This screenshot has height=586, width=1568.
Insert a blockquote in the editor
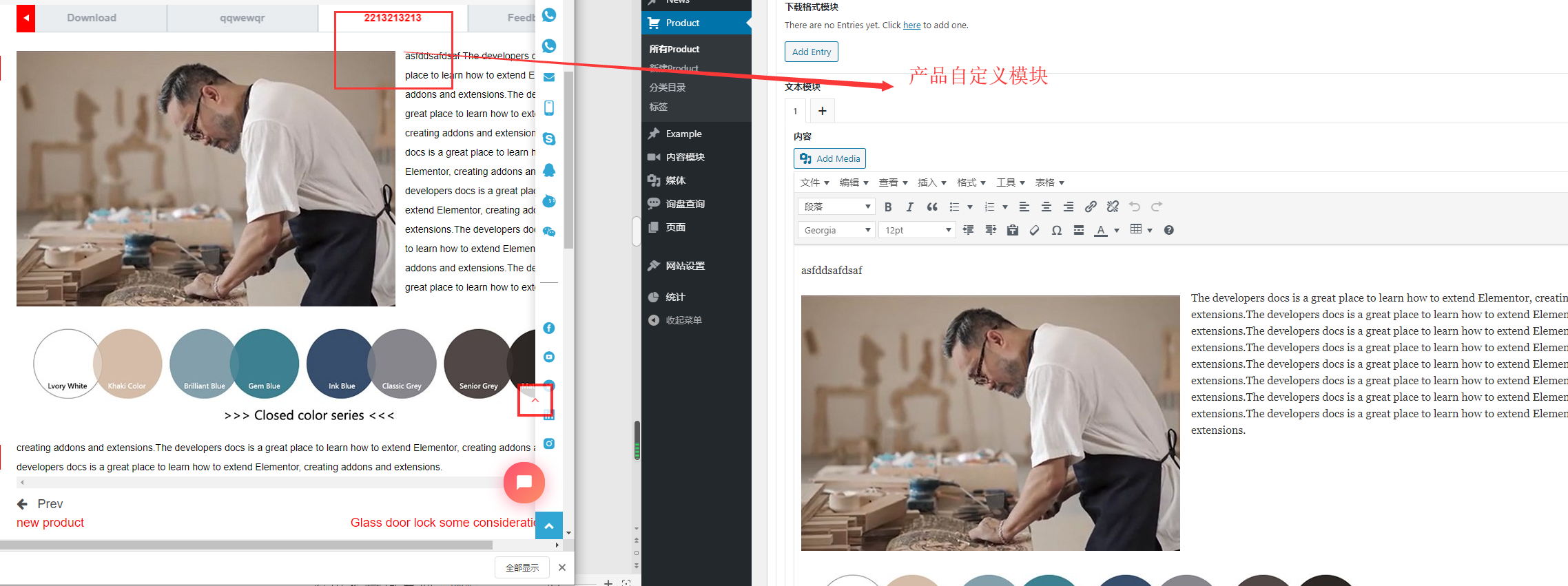932,207
